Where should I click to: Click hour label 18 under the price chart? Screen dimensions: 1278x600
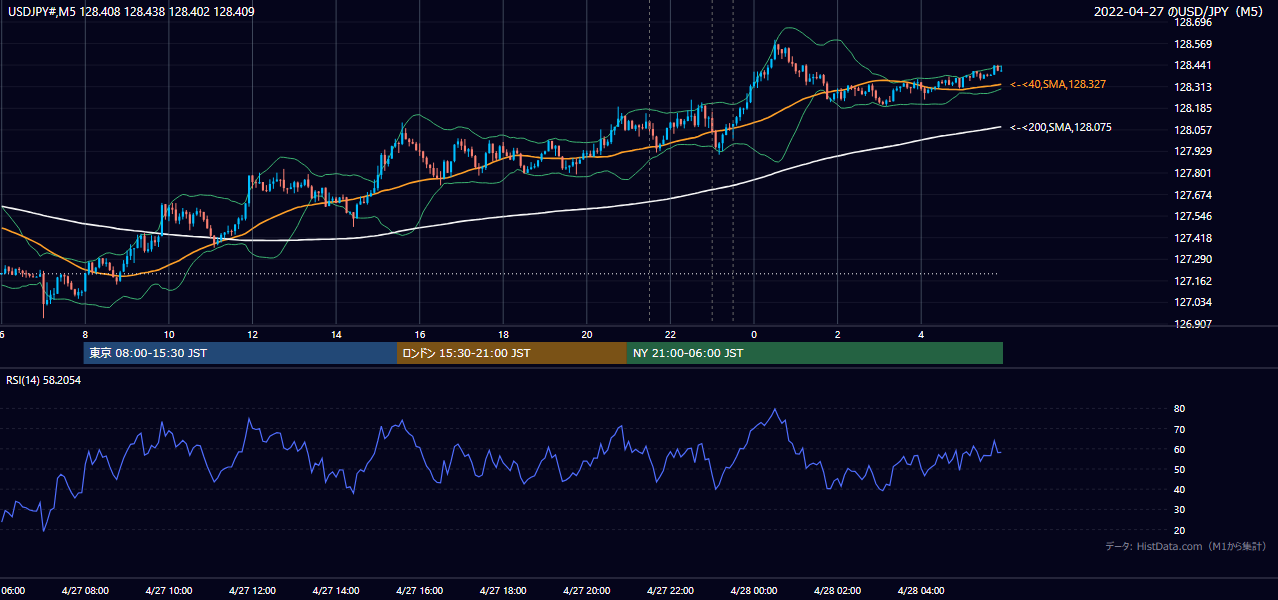(x=503, y=335)
